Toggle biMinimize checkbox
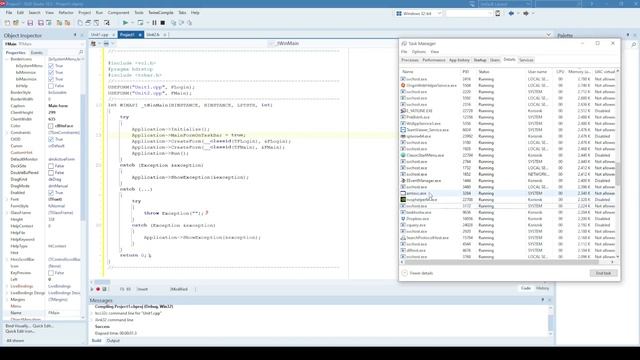The image size is (640, 360). point(51,72)
